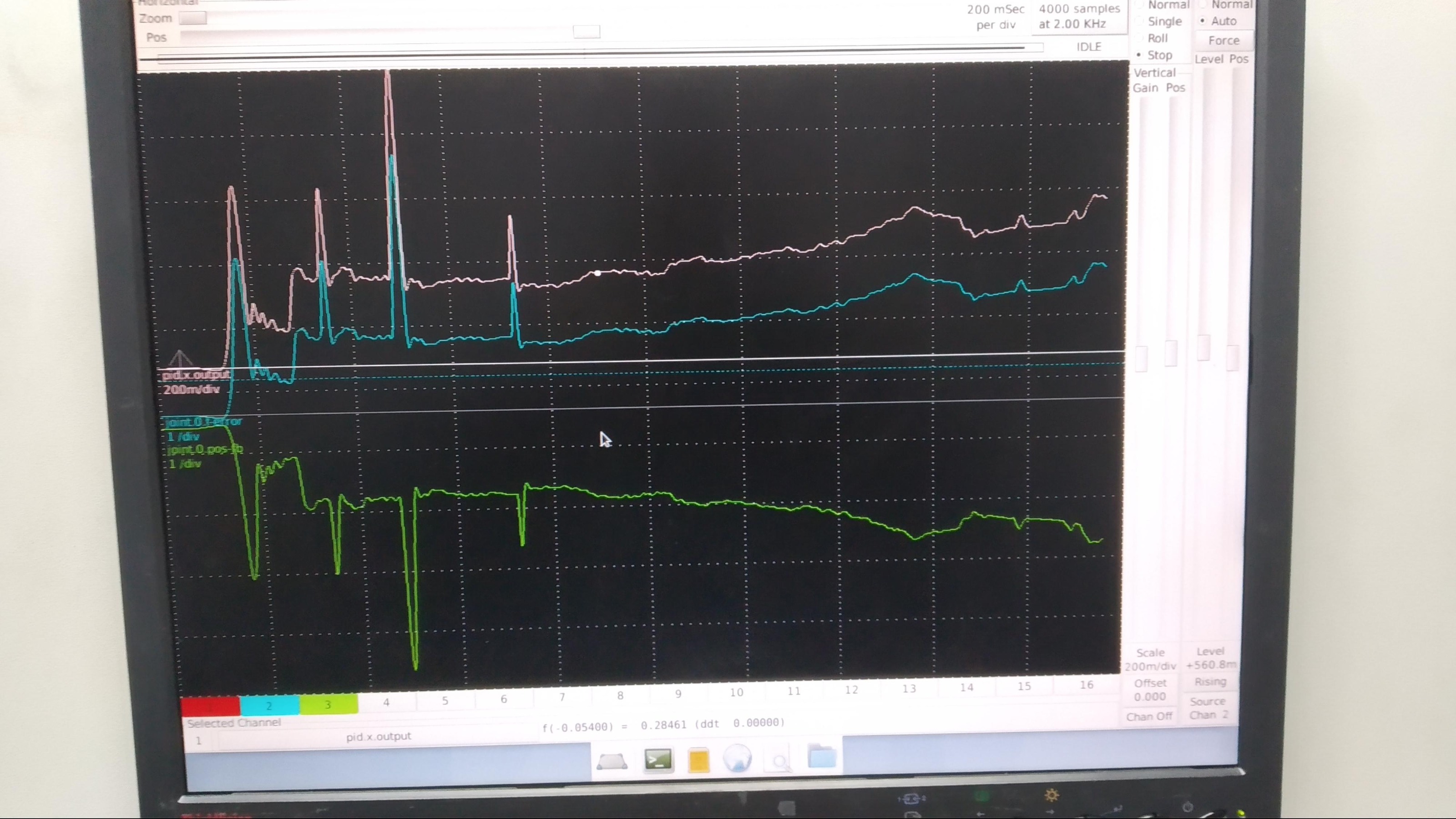Select Auto trigger mode
The width and height of the screenshot is (1456, 819).
(1218, 21)
